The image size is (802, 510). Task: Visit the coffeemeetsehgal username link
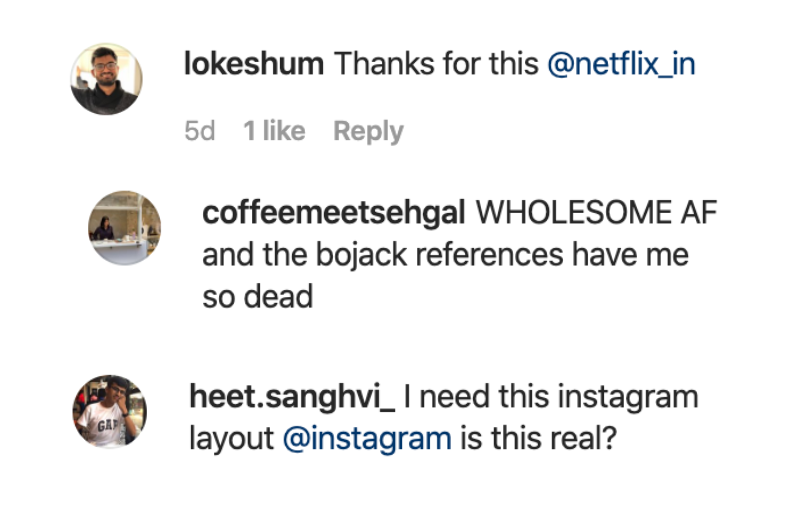click(x=335, y=214)
